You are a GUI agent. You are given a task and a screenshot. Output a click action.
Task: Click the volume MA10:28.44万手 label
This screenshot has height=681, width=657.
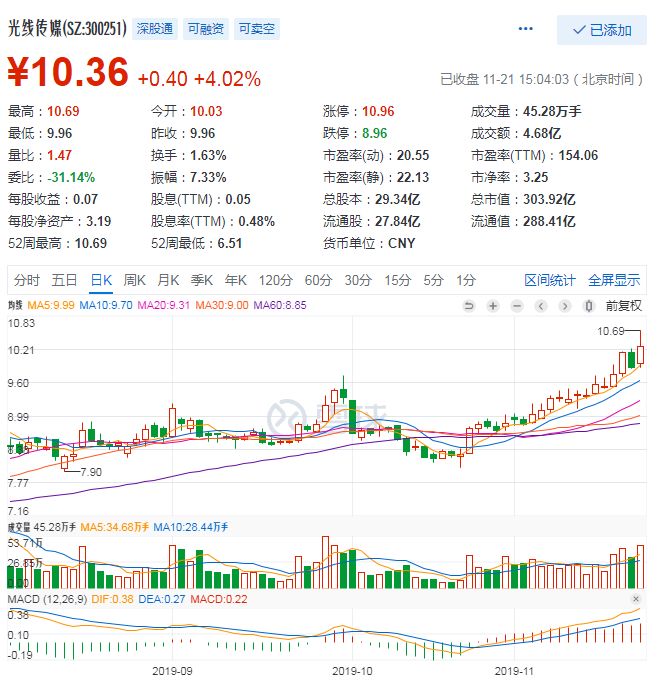191,527
